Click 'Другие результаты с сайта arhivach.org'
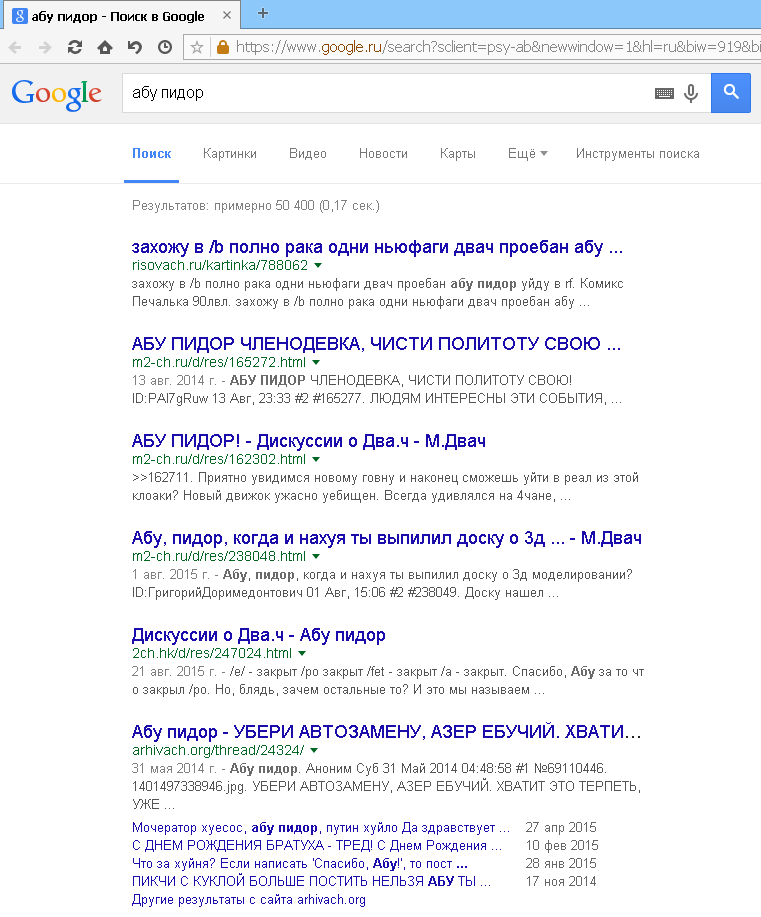 click(249, 900)
